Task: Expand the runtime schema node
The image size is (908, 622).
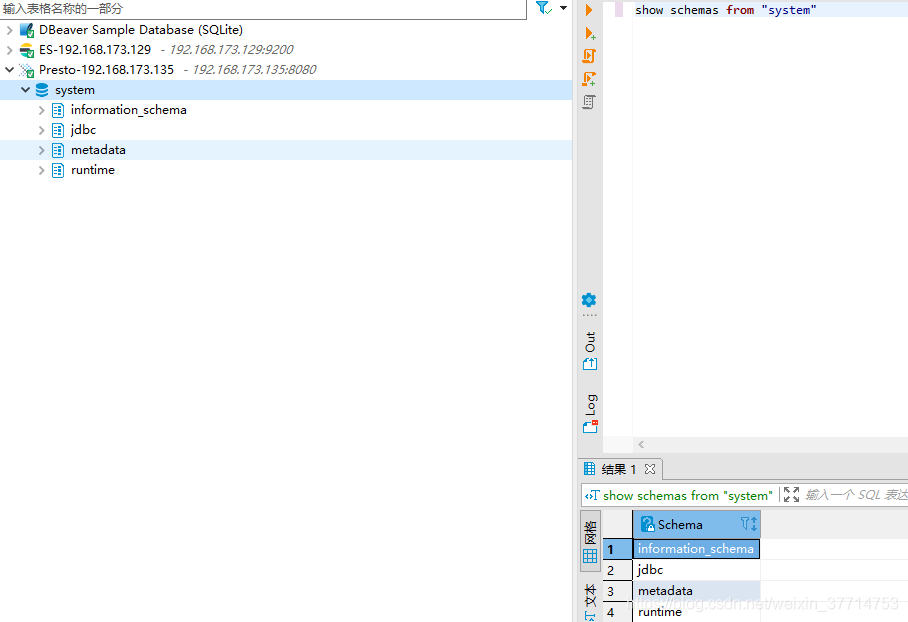Action: 41,170
